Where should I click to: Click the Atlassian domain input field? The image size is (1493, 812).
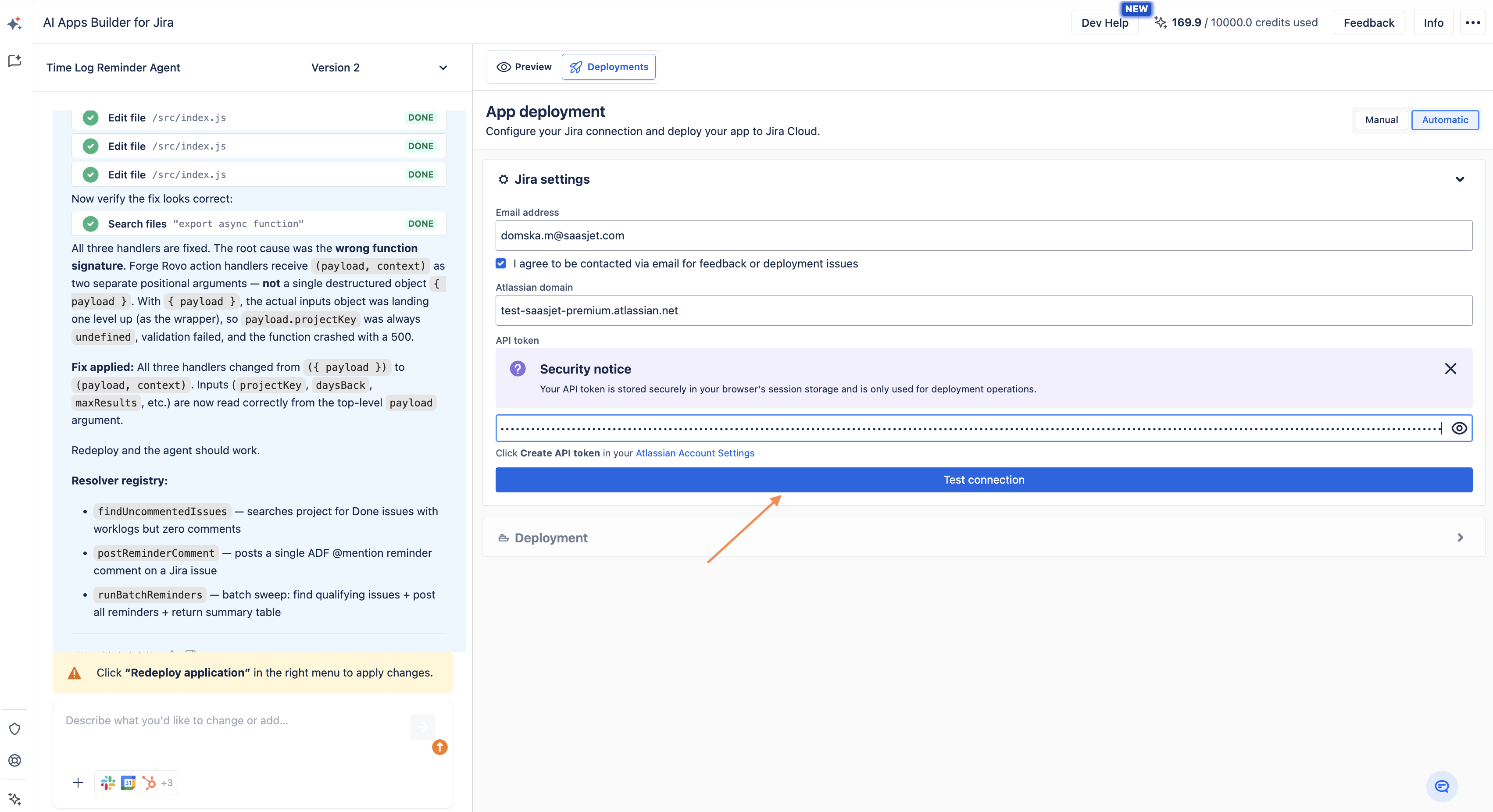[x=983, y=310]
